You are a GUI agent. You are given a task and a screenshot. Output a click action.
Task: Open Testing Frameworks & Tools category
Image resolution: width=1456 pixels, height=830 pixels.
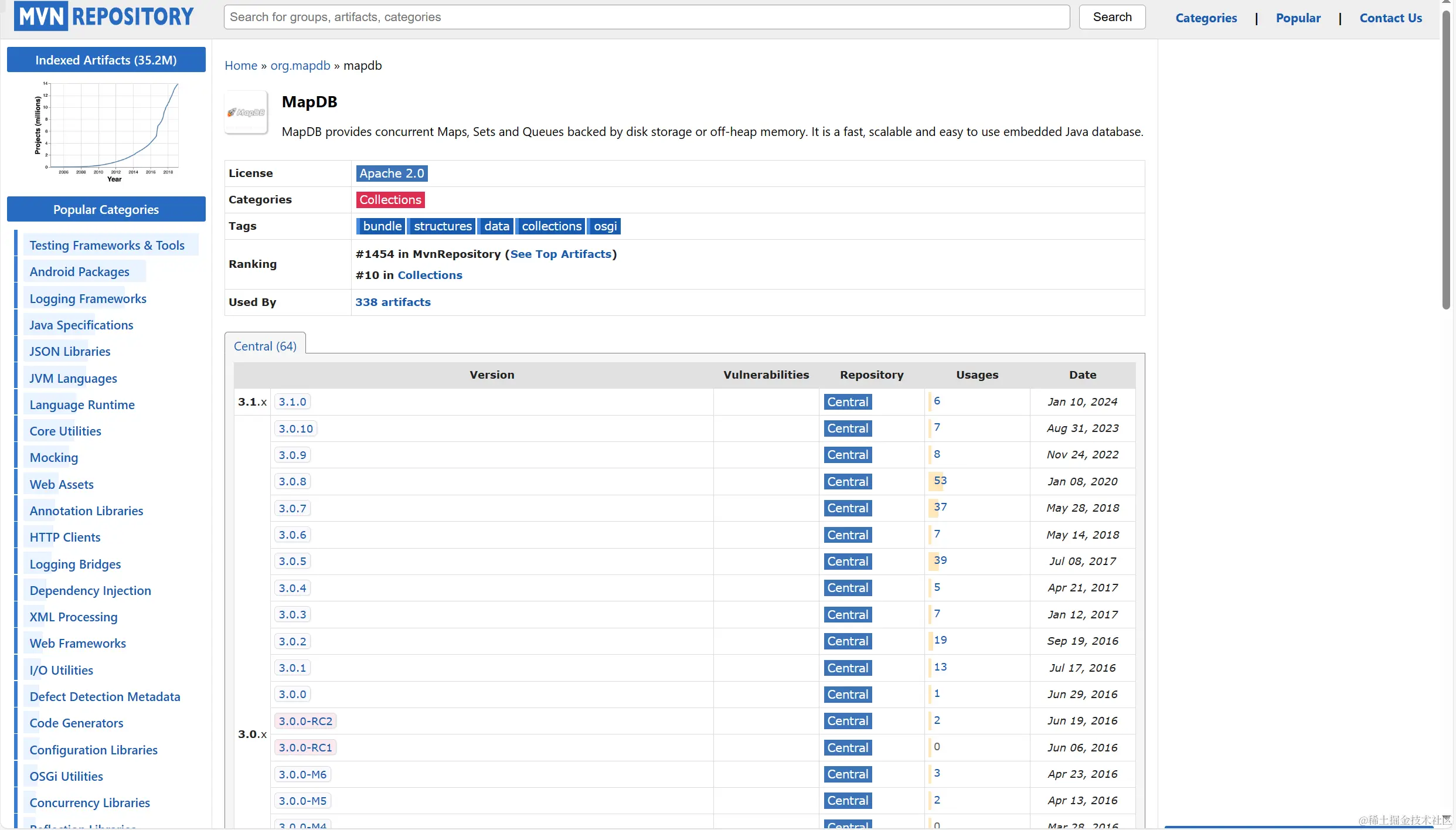[107, 246]
